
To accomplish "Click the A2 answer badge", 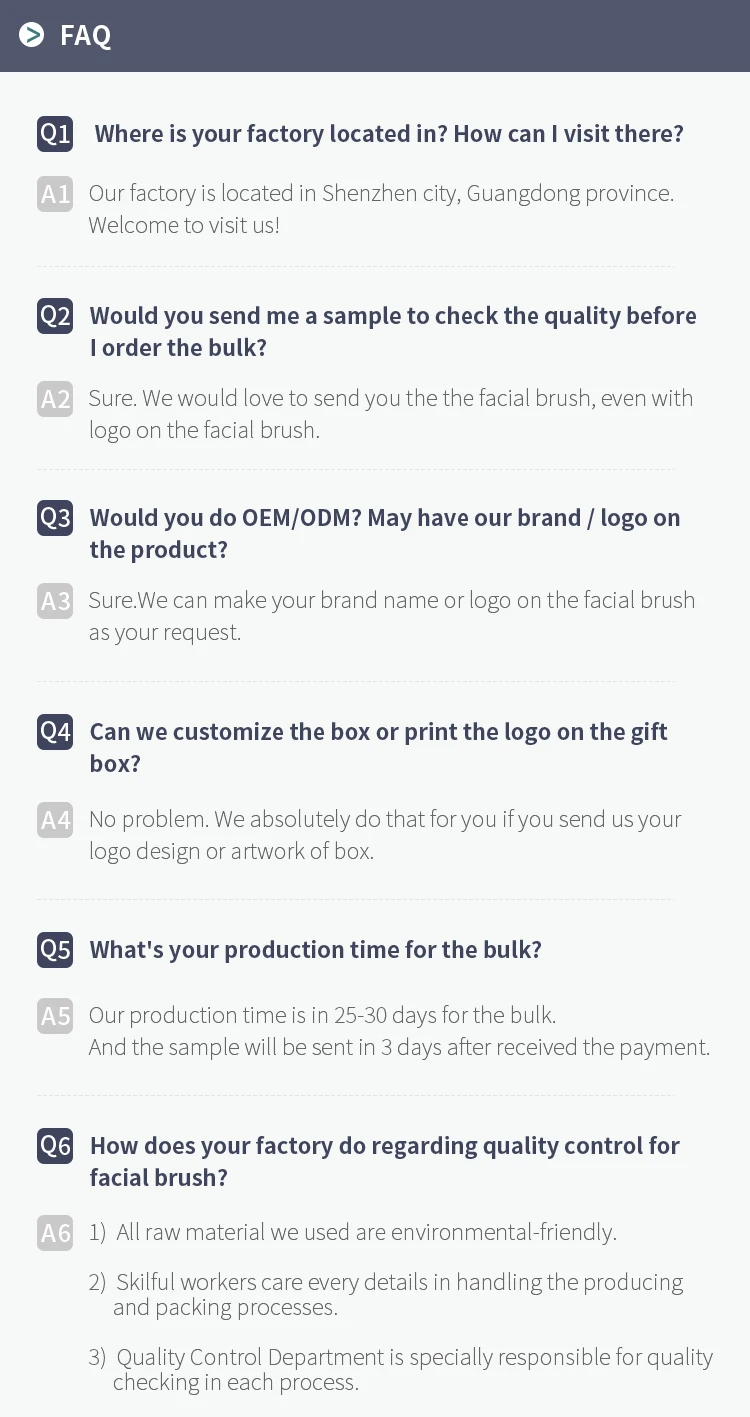I will 55,399.
